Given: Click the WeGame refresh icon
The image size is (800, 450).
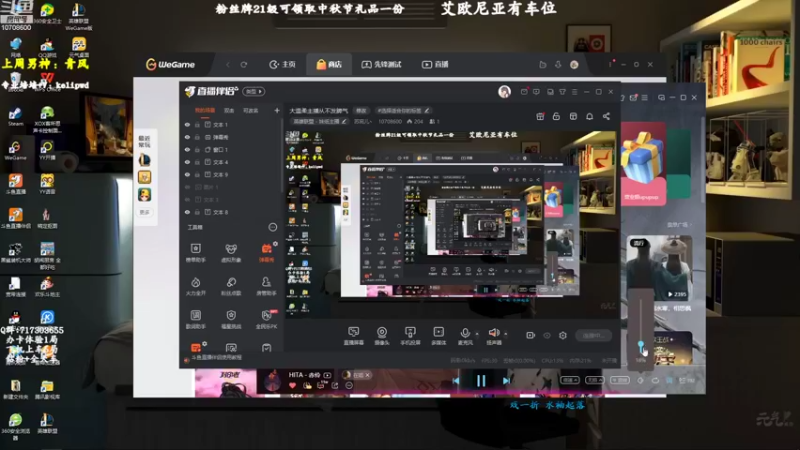Looking at the screenshot, I should tap(244, 64).
